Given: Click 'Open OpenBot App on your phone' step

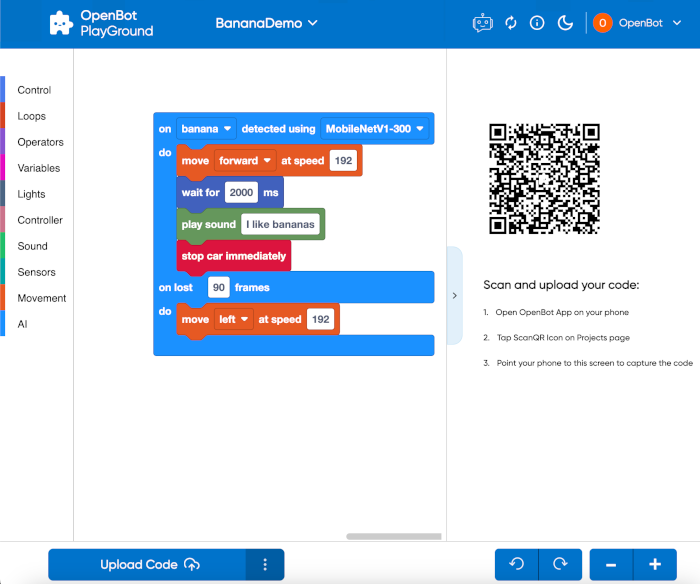Looking at the screenshot, I should 562,312.
